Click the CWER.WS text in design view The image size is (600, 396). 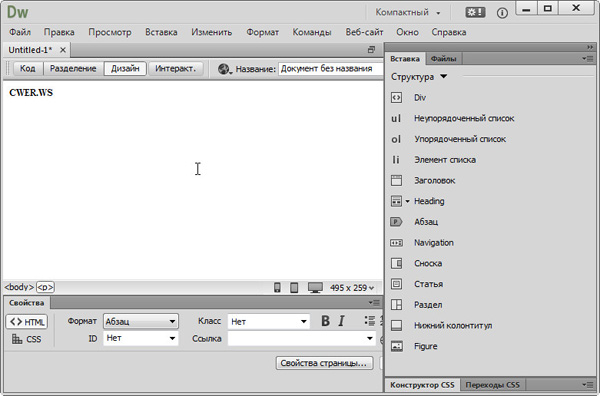point(31,93)
